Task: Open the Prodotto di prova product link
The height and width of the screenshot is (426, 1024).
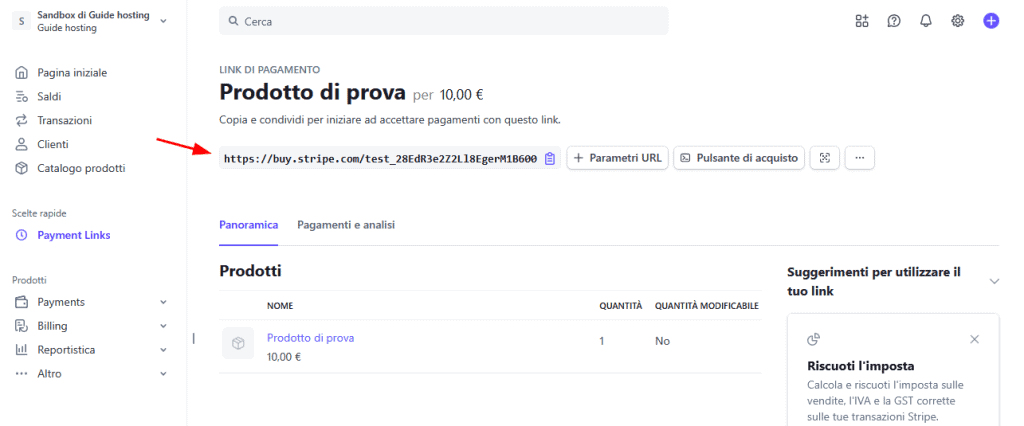Action: (x=311, y=338)
